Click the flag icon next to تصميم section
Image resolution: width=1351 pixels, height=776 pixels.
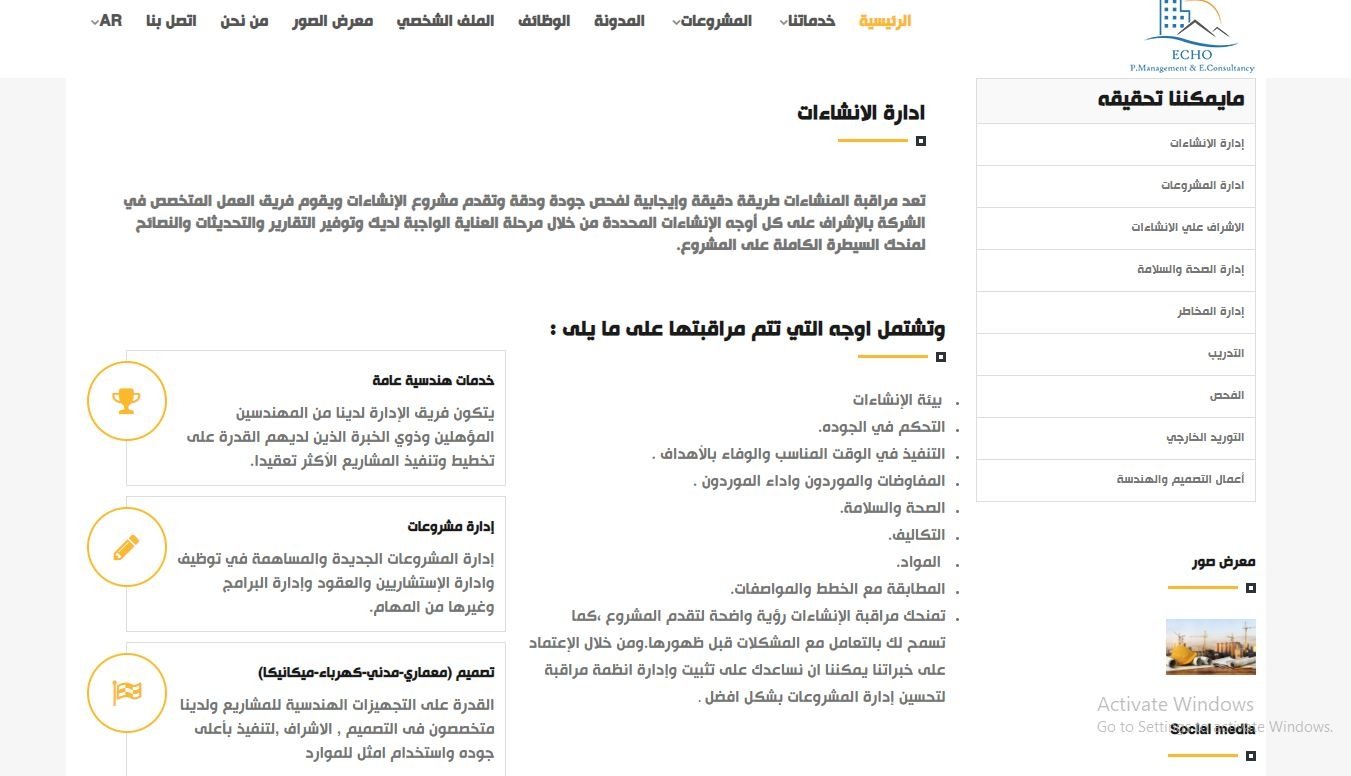[127, 692]
